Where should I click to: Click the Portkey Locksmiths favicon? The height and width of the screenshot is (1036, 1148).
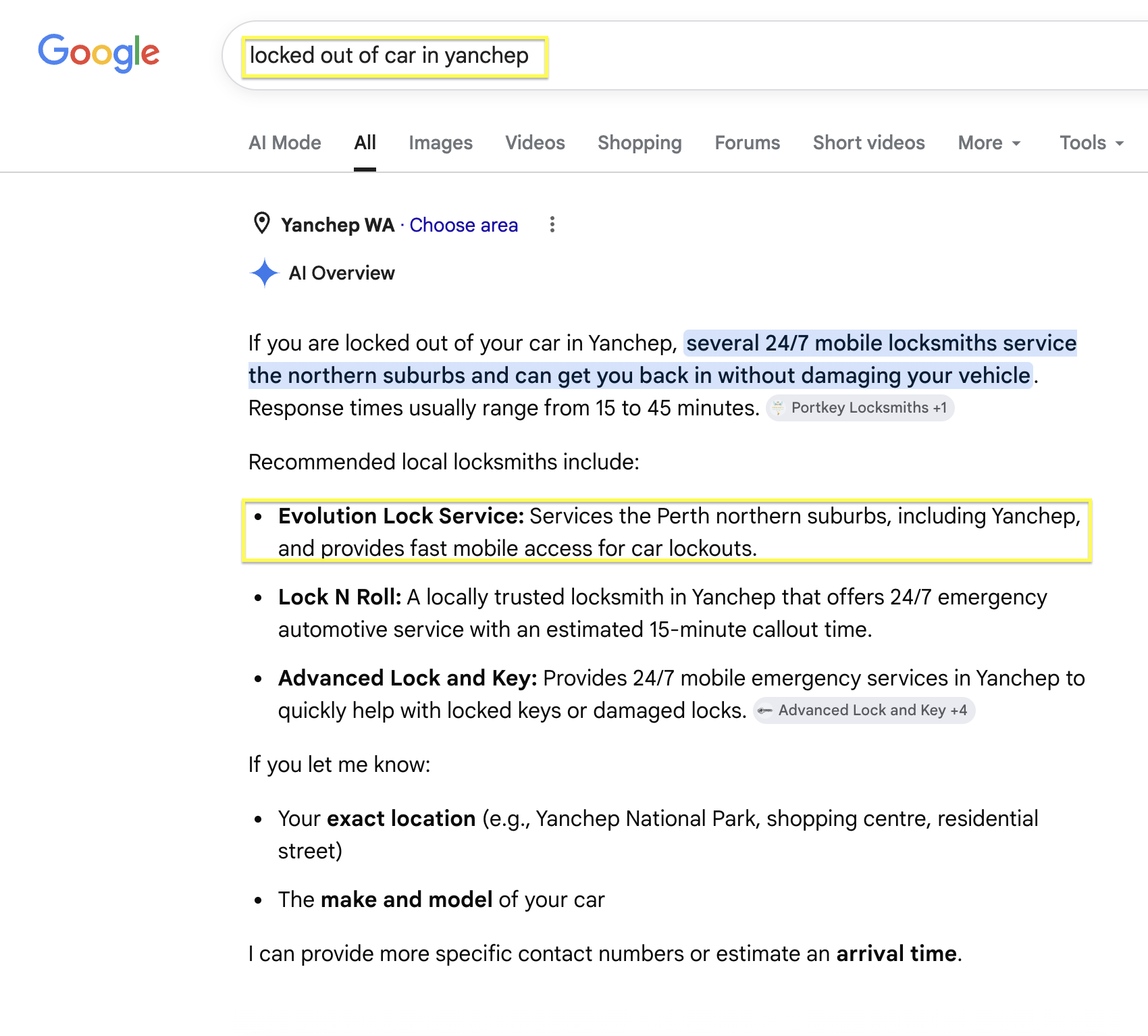tap(778, 408)
